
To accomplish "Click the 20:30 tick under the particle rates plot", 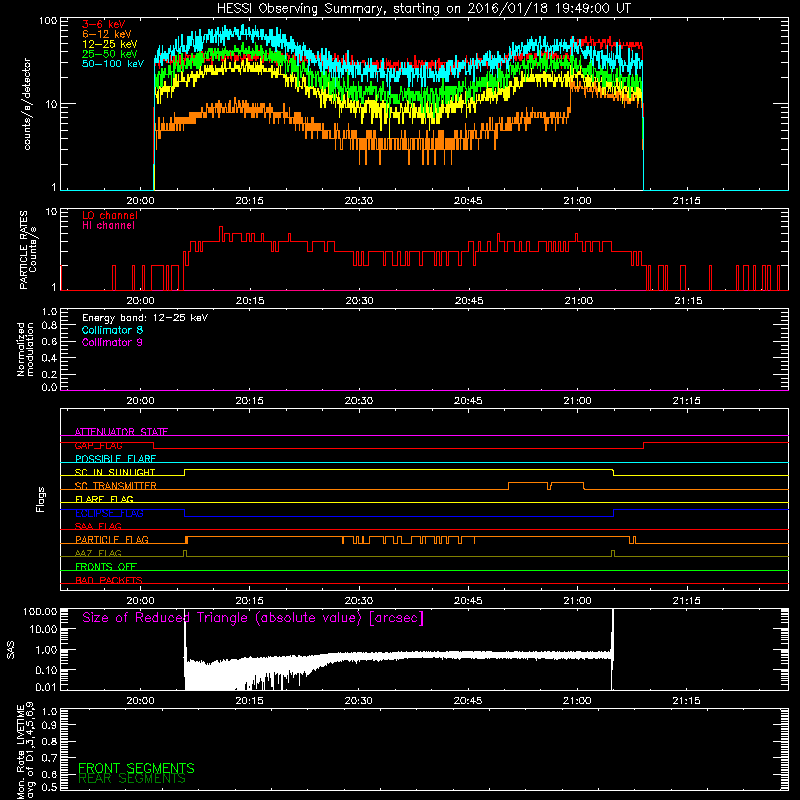I will [x=359, y=301].
